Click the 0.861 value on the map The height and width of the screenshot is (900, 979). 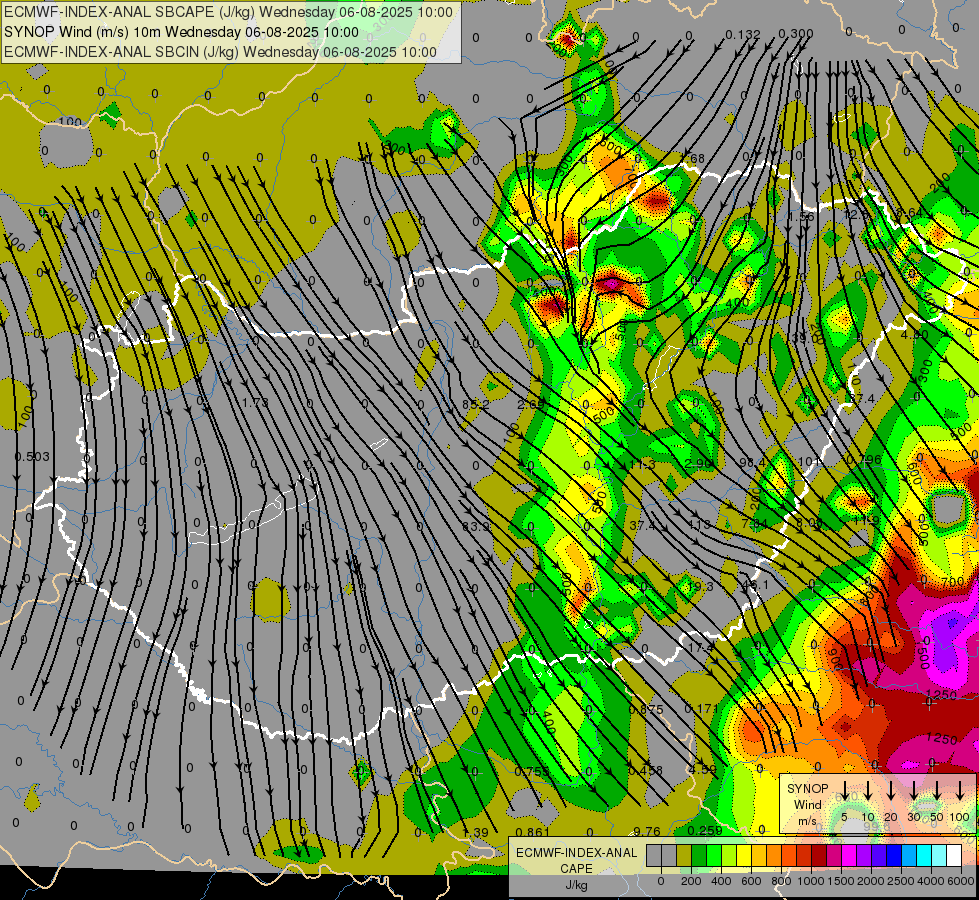pyautogui.click(x=533, y=832)
